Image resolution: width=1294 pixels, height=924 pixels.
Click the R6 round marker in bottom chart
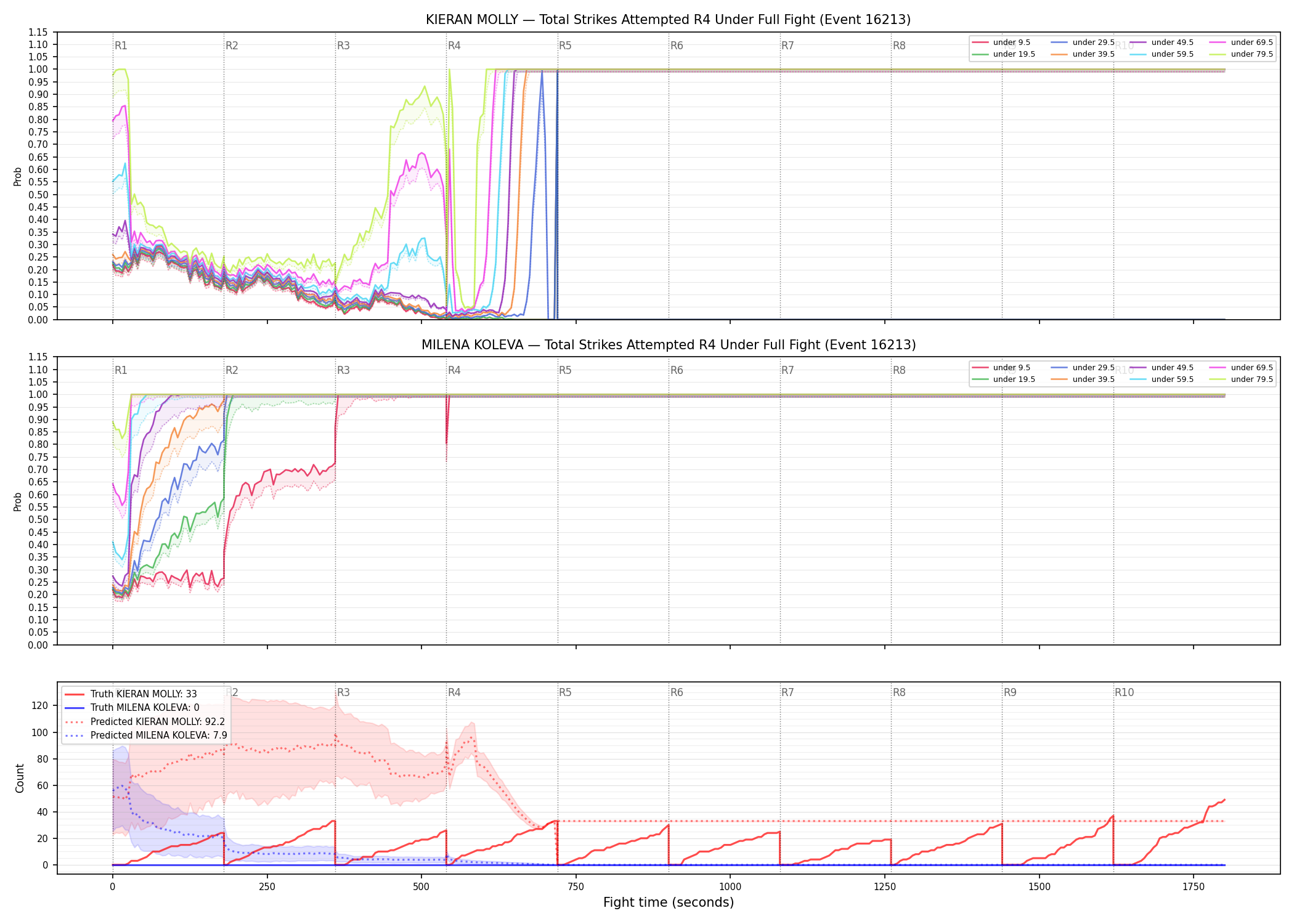(x=677, y=692)
